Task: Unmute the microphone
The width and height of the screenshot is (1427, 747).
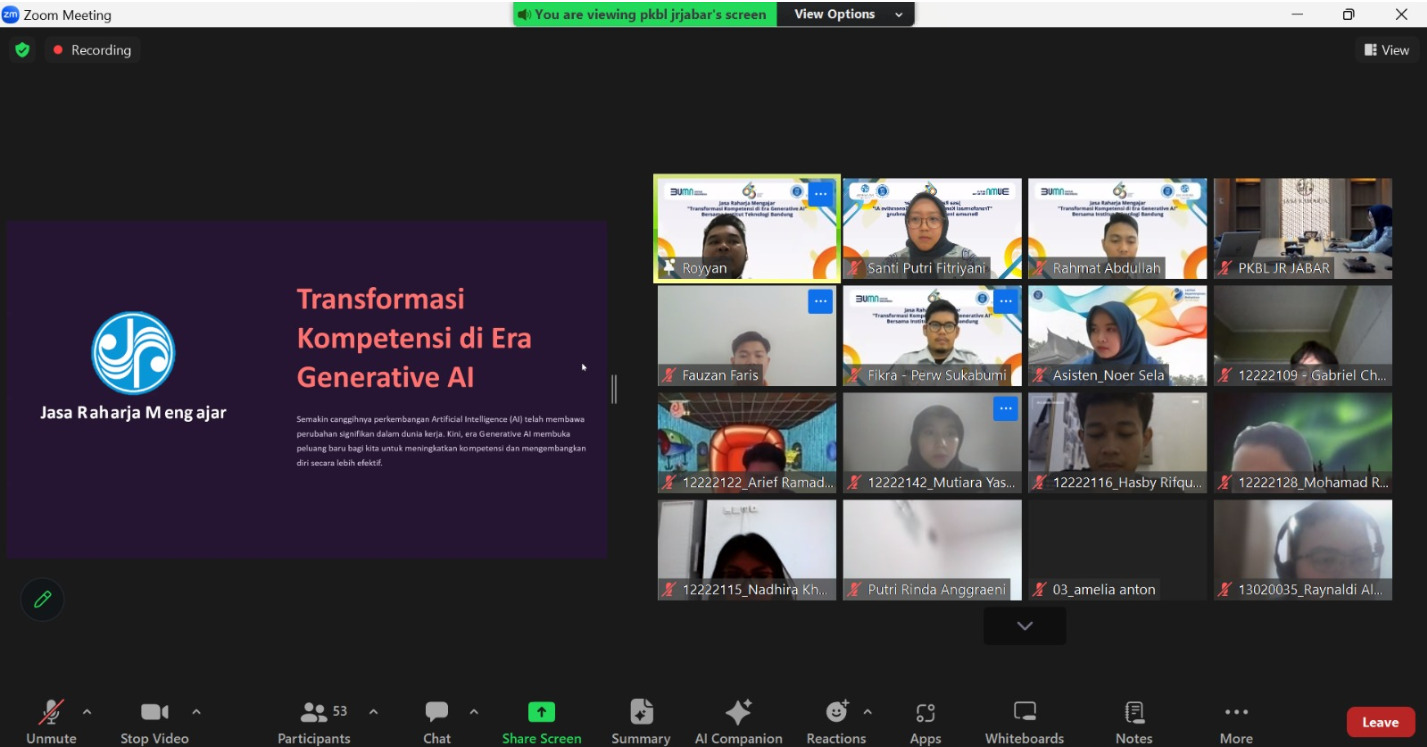Action: [51, 722]
